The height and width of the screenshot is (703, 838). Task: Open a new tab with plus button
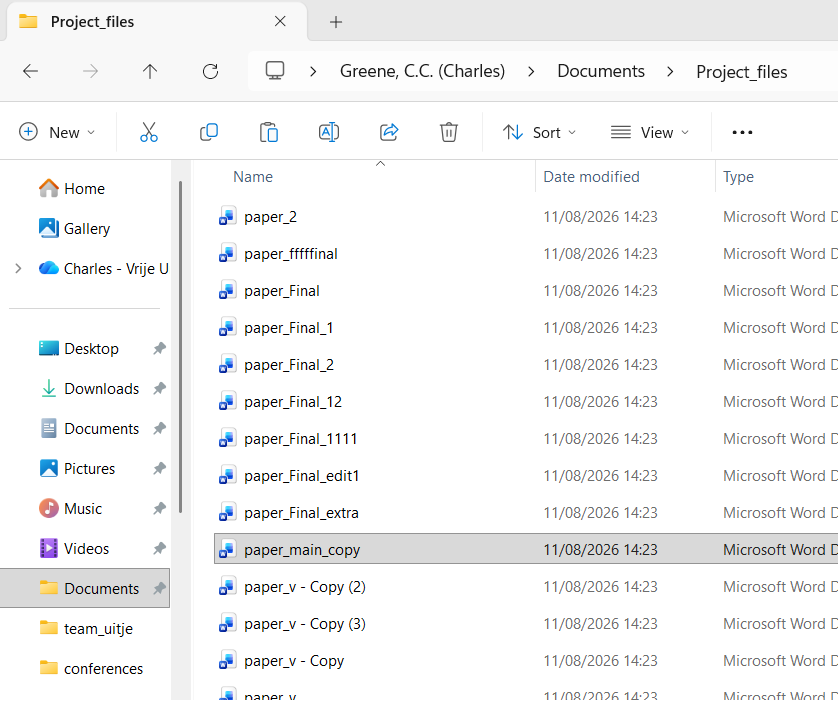(x=336, y=22)
